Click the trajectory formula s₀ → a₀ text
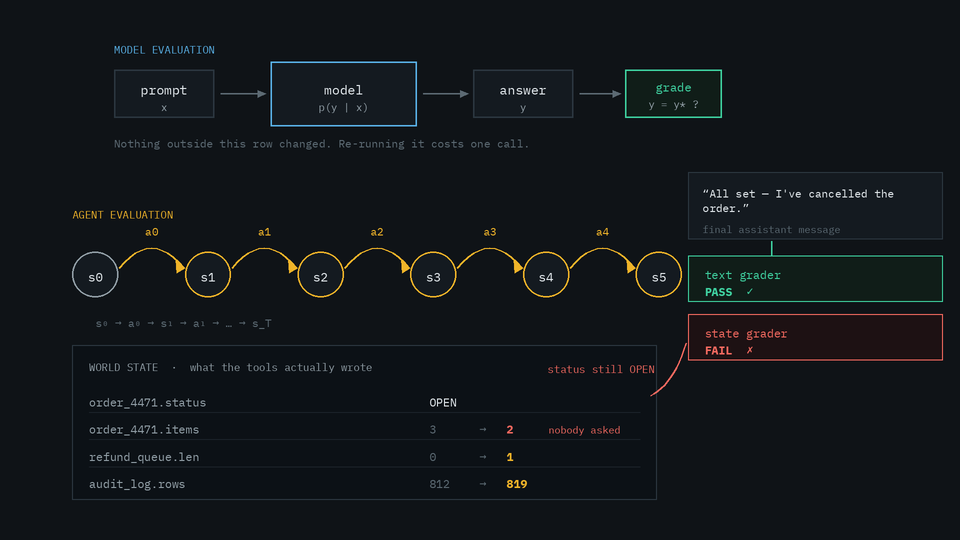 [184, 323]
